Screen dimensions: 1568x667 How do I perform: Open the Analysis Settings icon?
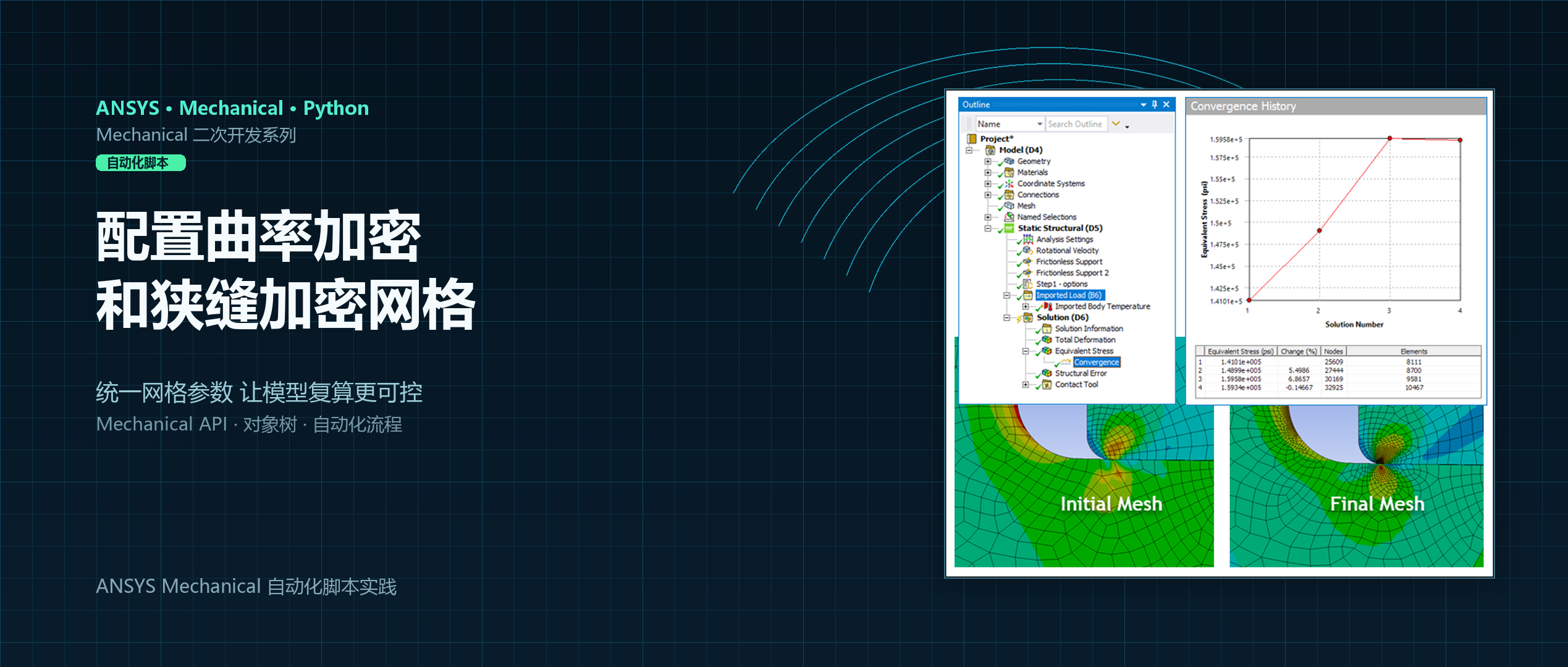pyautogui.click(x=1028, y=239)
